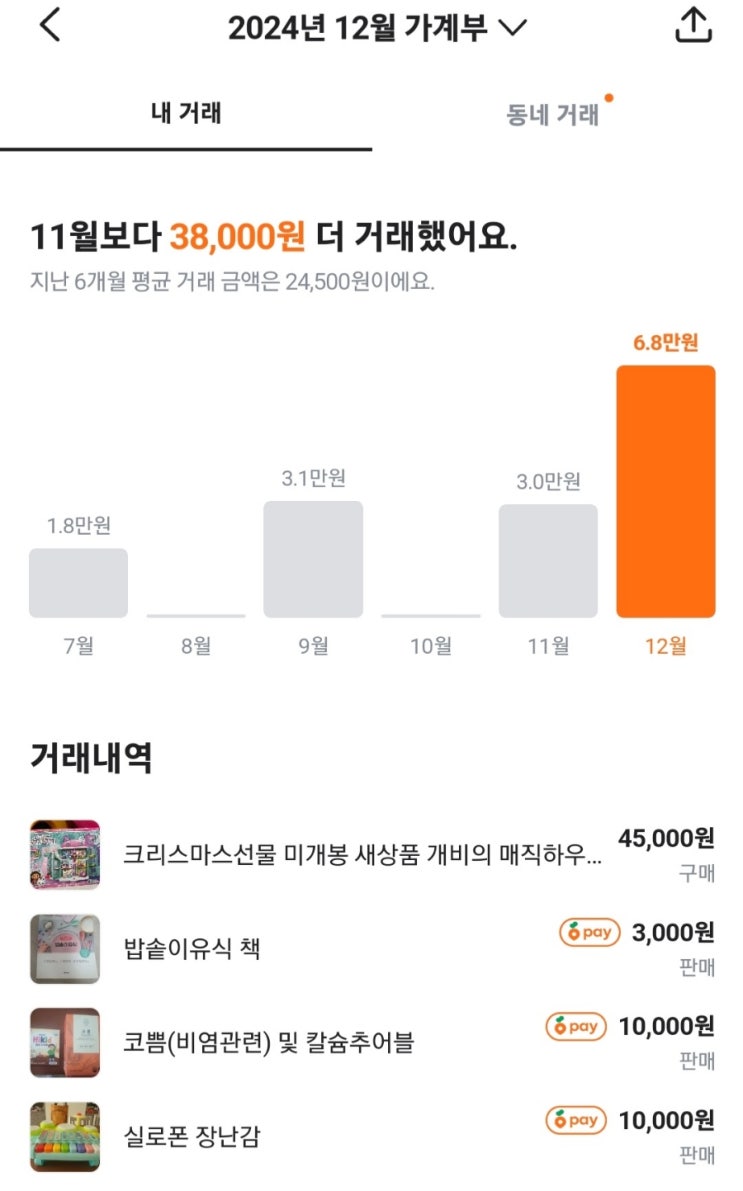This screenshot has height=1191, width=743.
Task: Tap pay badge on 실로폰 장난감 row
Action: pyautogui.click(x=576, y=1120)
